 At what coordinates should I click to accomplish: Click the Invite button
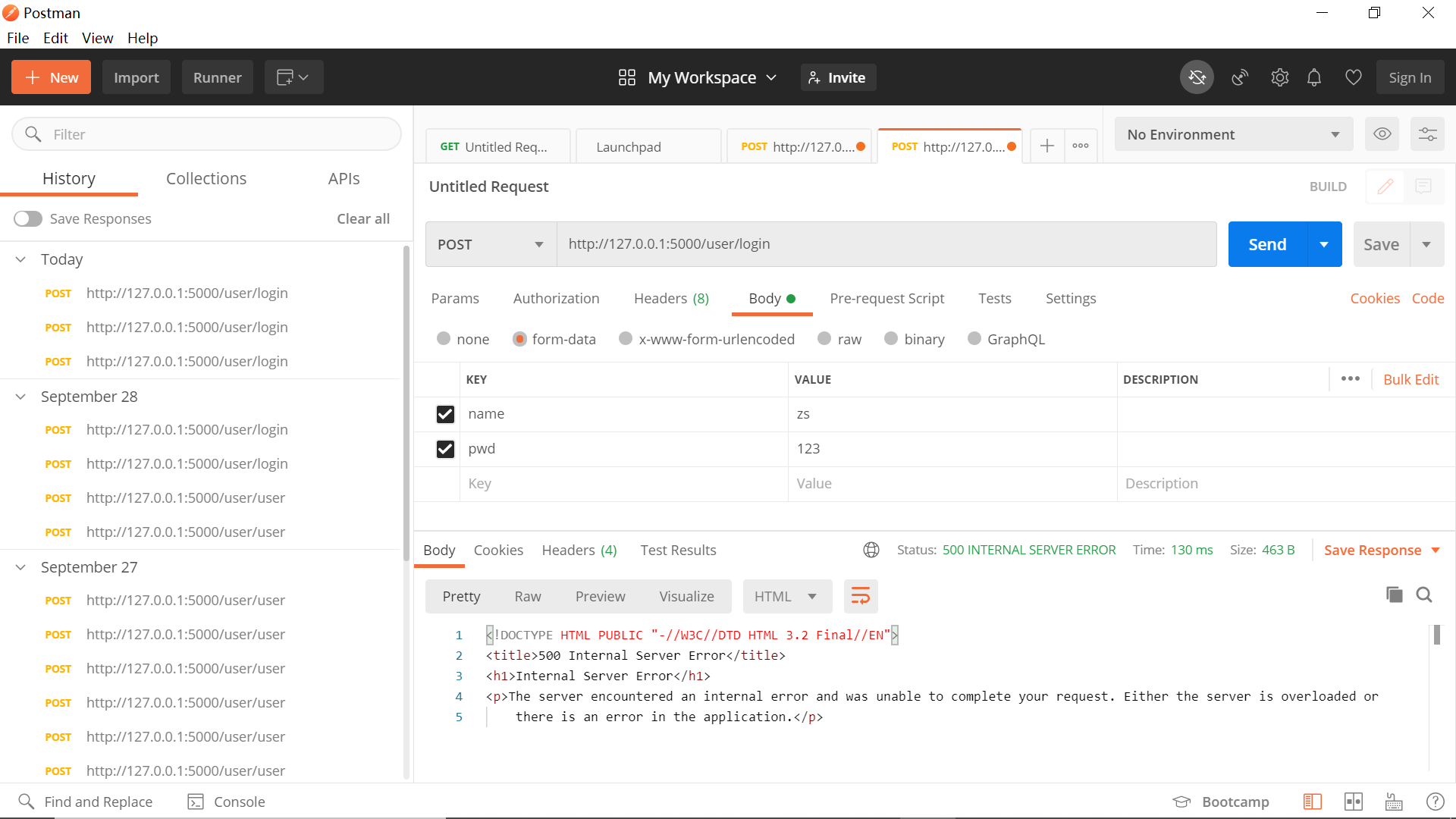[838, 77]
